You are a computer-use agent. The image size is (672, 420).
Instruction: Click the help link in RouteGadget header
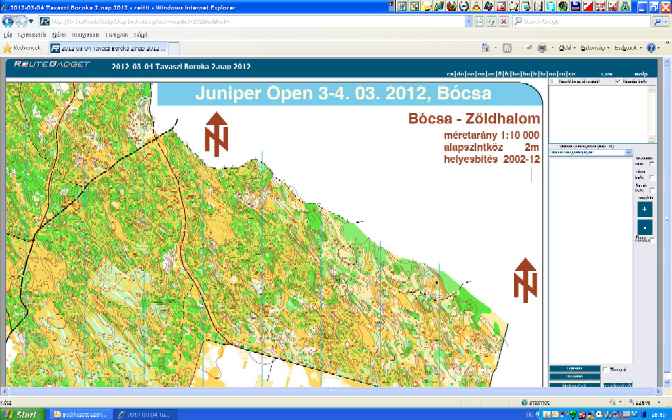pyautogui.click(x=640, y=74)
